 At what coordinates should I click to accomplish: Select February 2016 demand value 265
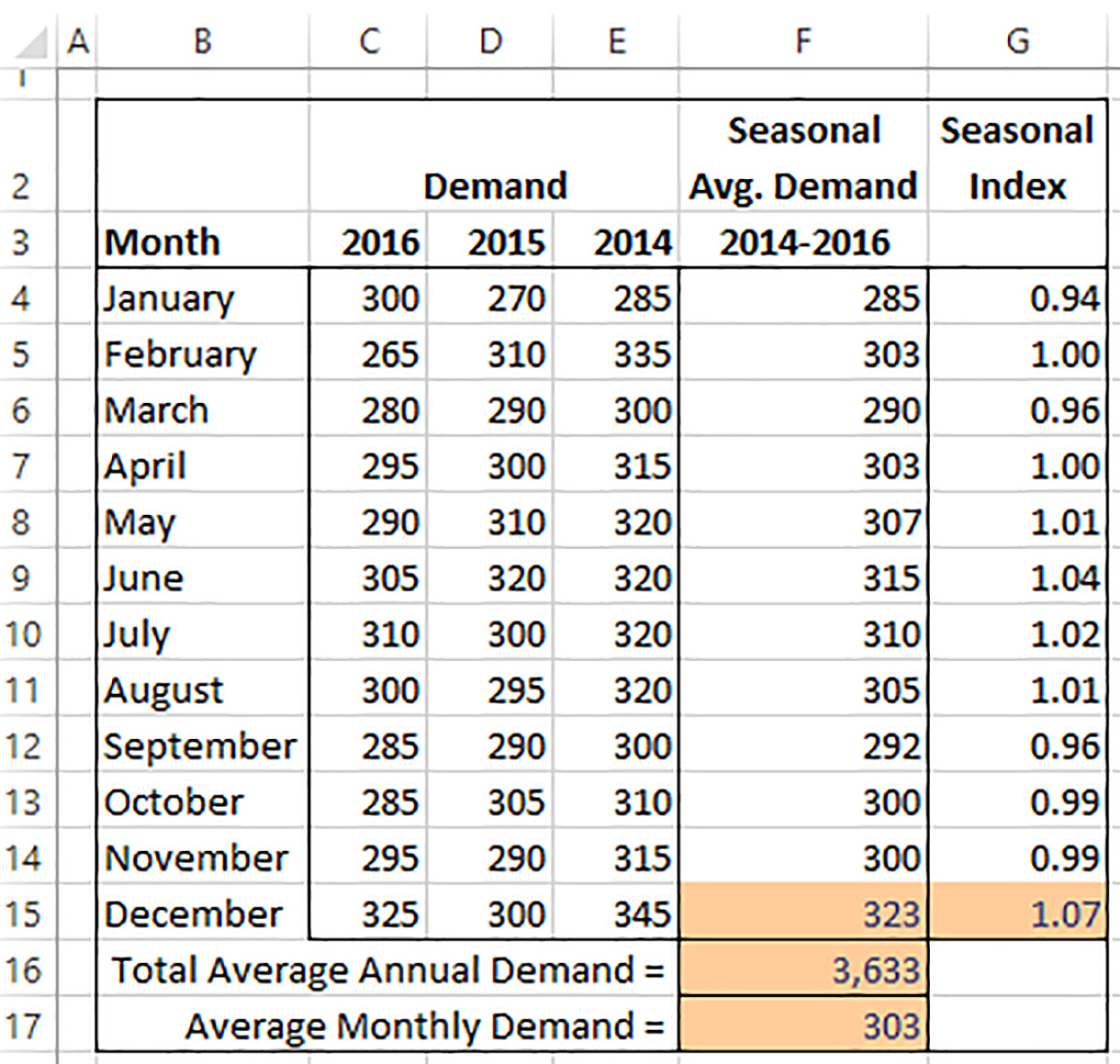coord(368,354)
